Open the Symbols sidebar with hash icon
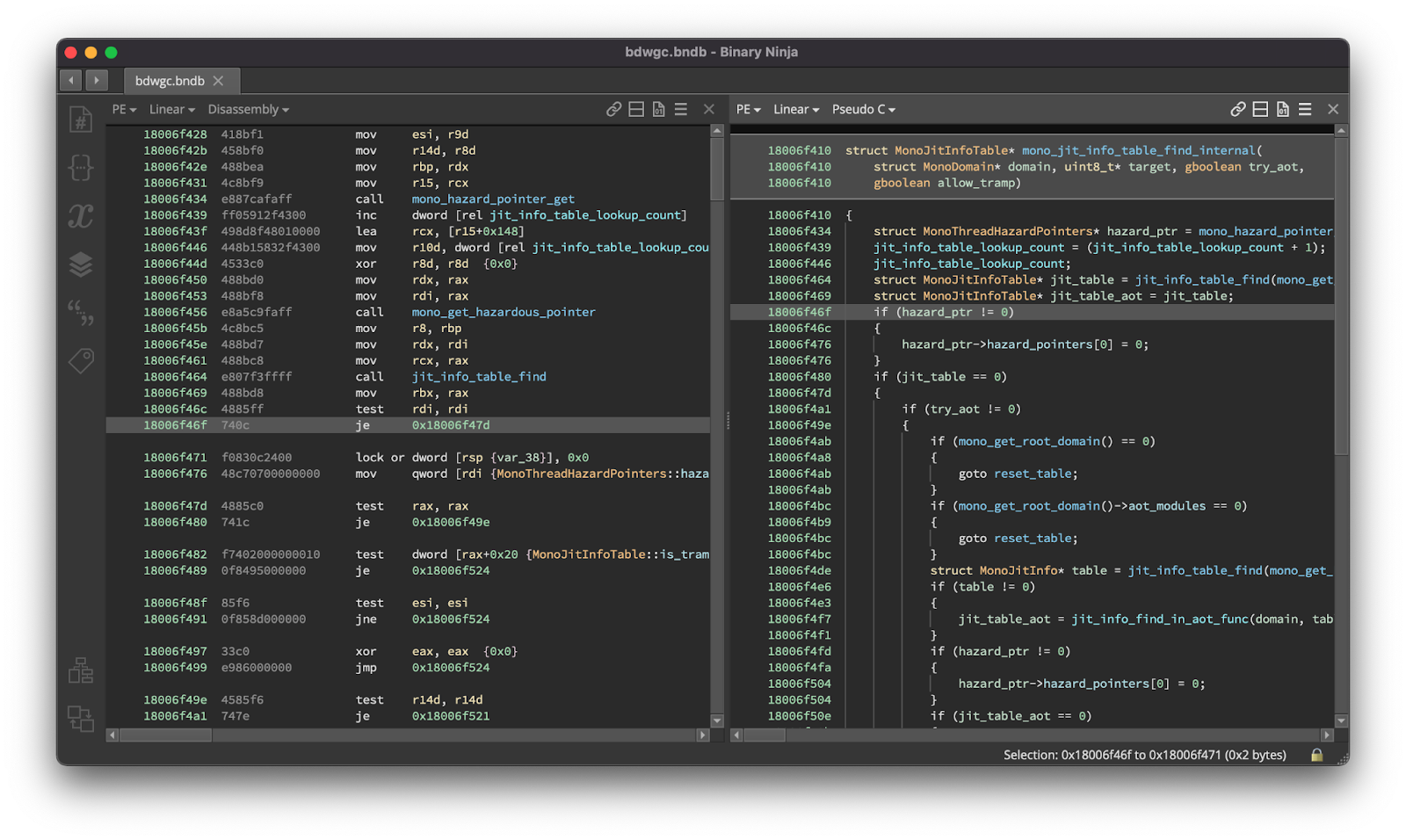 click(x=81, y=119)
